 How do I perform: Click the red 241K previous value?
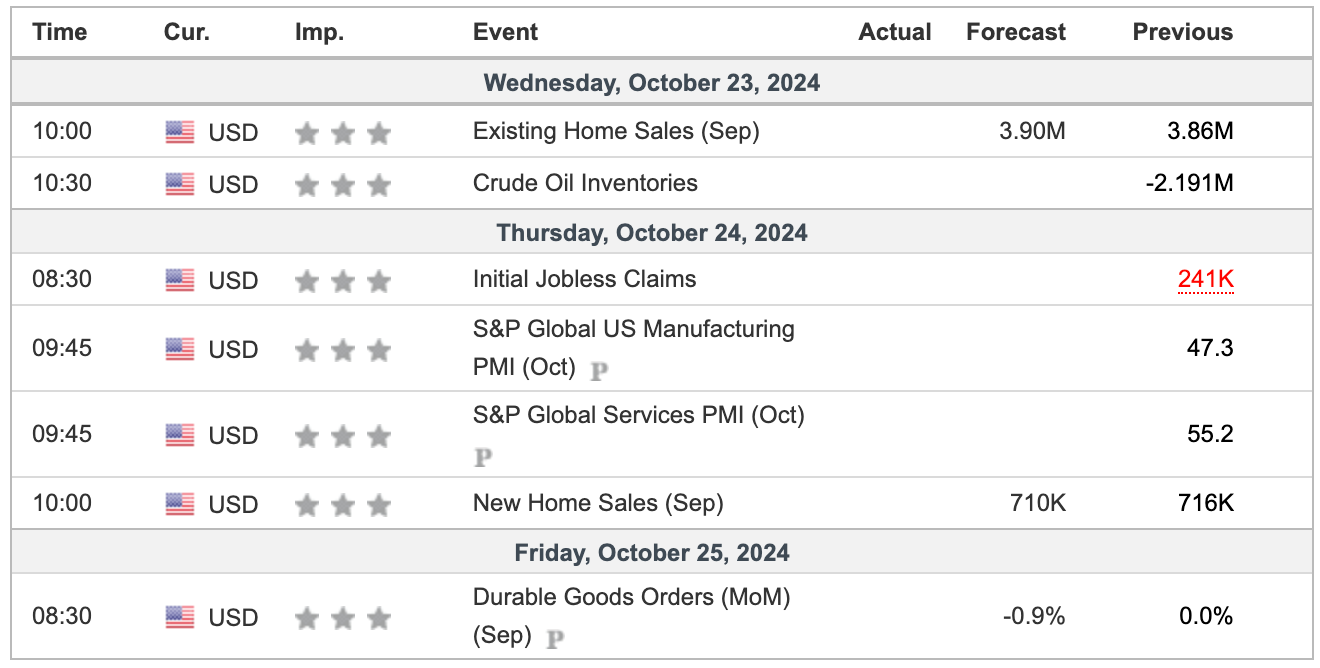pyautogui.click(x=1205, y=279)
